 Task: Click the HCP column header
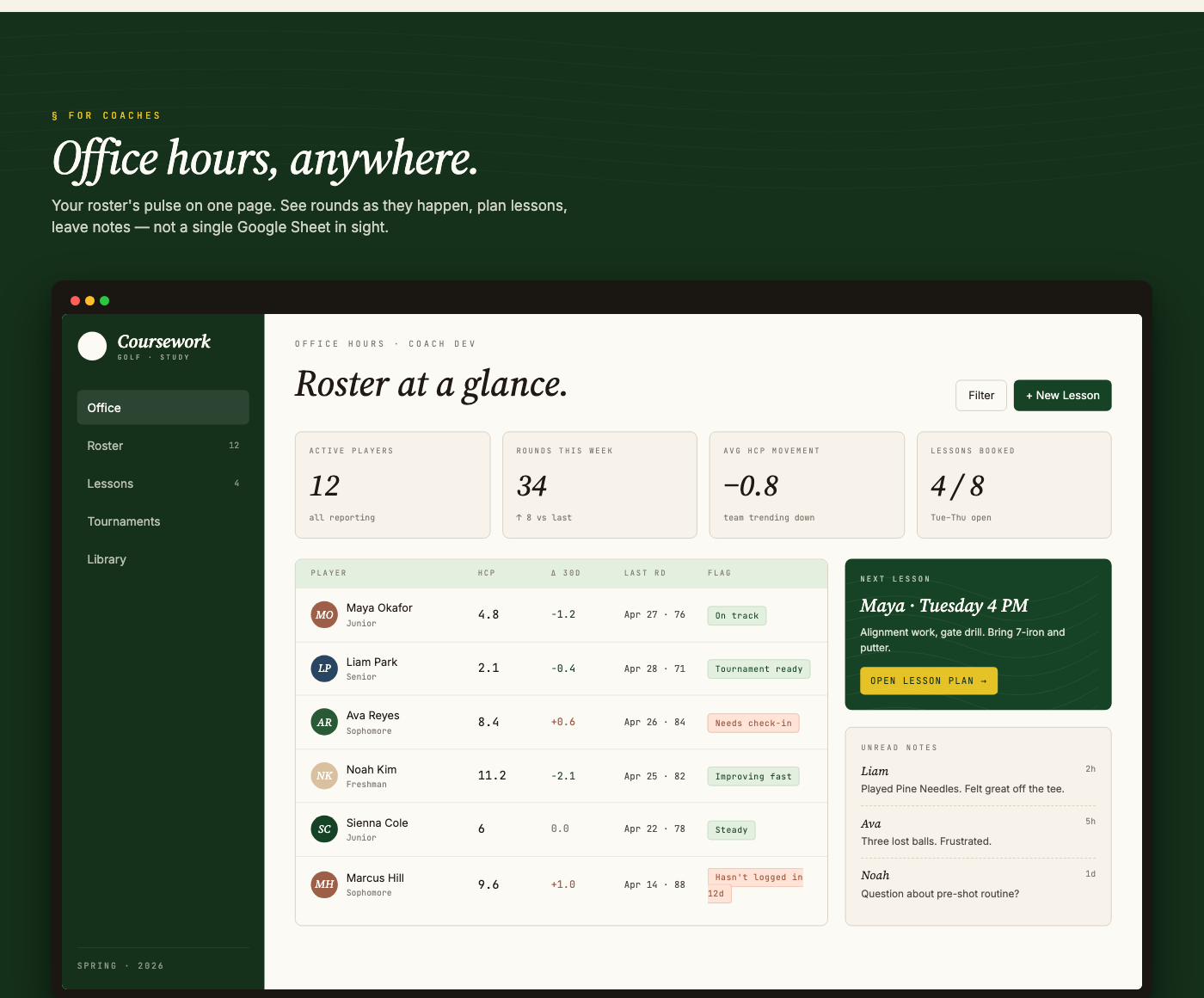487,573
